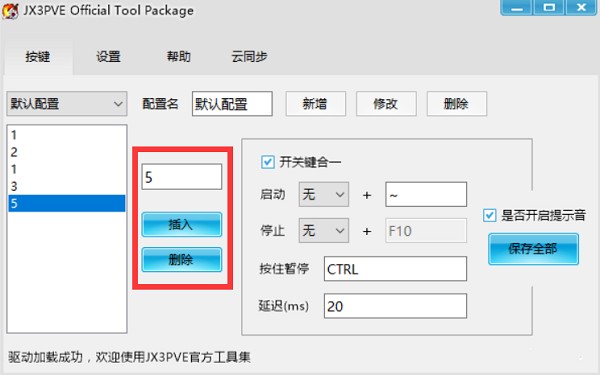Click the 新增 button
The image size is (600, 375).
[x=315, y=104]
